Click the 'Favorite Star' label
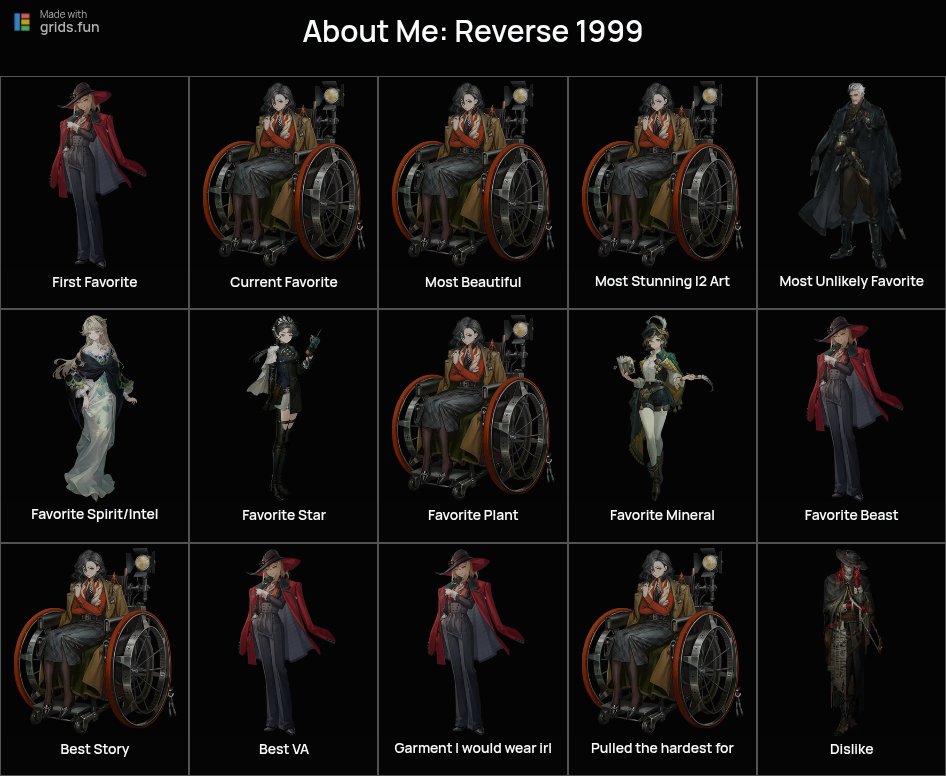946x776 pixels. click(x=284, y=515)
